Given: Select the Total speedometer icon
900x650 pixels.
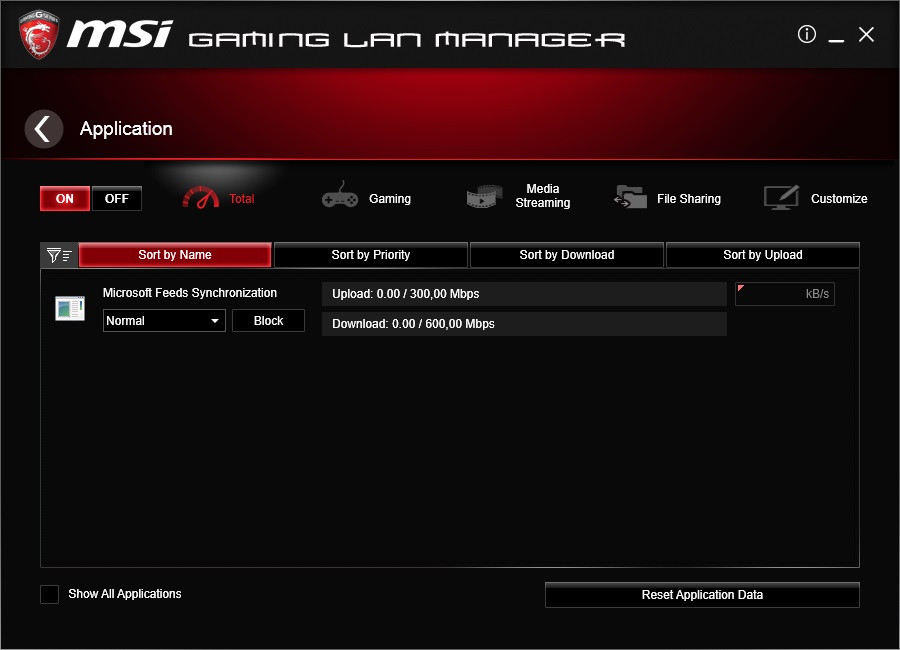Looking at the screenshot, I should [x=200, y=198].
